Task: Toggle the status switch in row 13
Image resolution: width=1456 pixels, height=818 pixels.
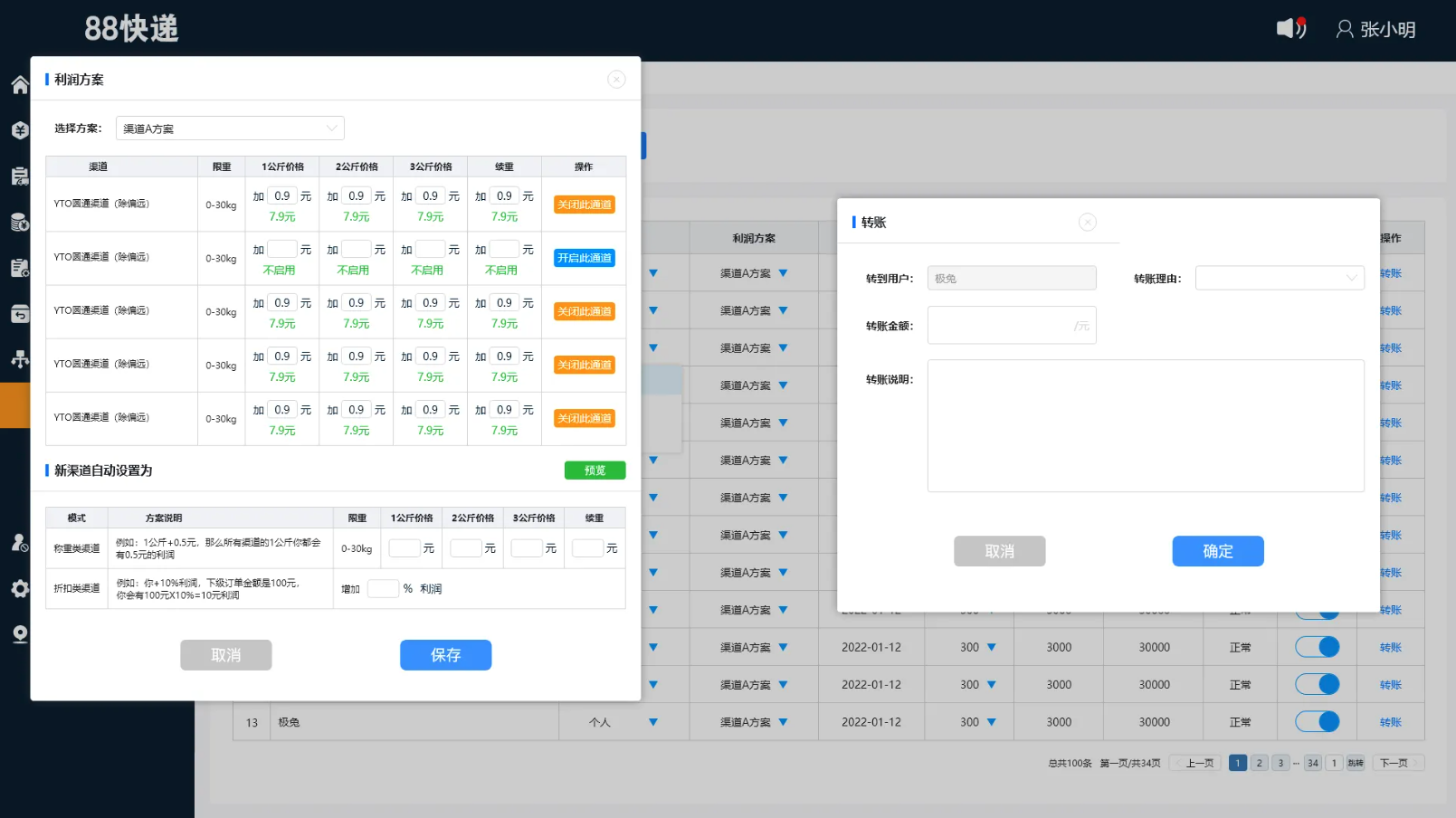Action: [1317, 721]
